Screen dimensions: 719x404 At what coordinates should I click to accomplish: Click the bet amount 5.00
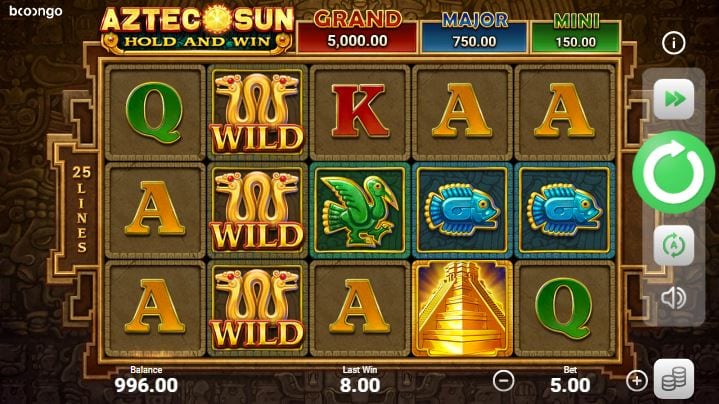pos(570,385)
